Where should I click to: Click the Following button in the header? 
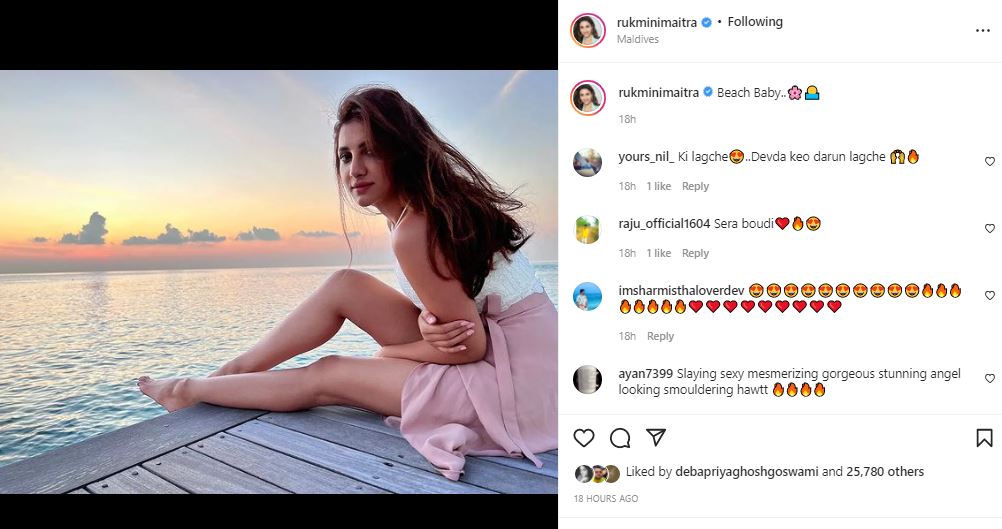755,22
